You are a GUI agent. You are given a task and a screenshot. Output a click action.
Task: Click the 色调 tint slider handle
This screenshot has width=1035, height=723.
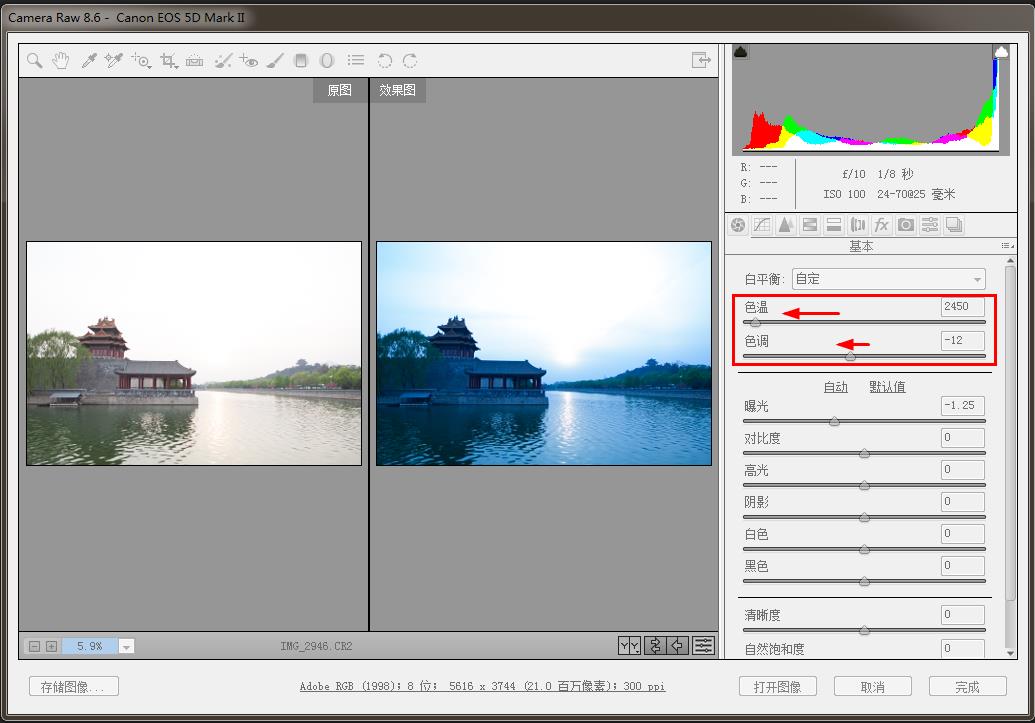point(850,357)
